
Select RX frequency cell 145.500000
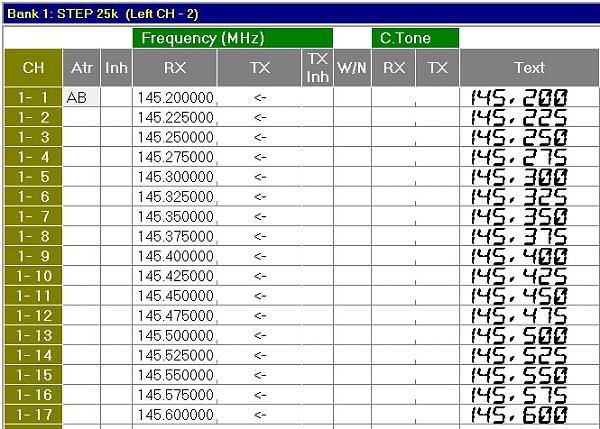tap(174, 336)
